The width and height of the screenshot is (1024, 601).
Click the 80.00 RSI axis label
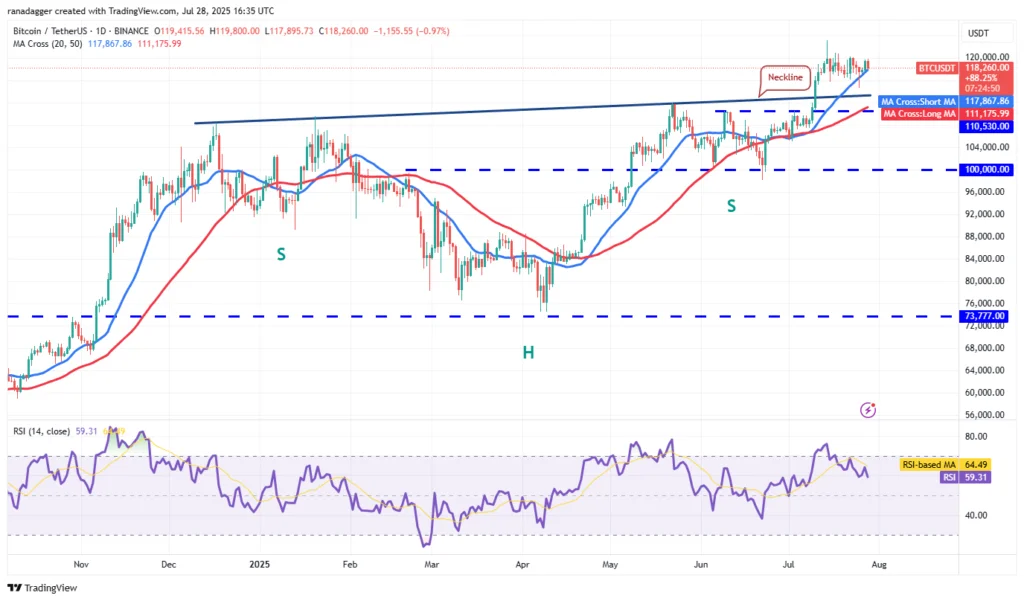click(x=976, y=436)
